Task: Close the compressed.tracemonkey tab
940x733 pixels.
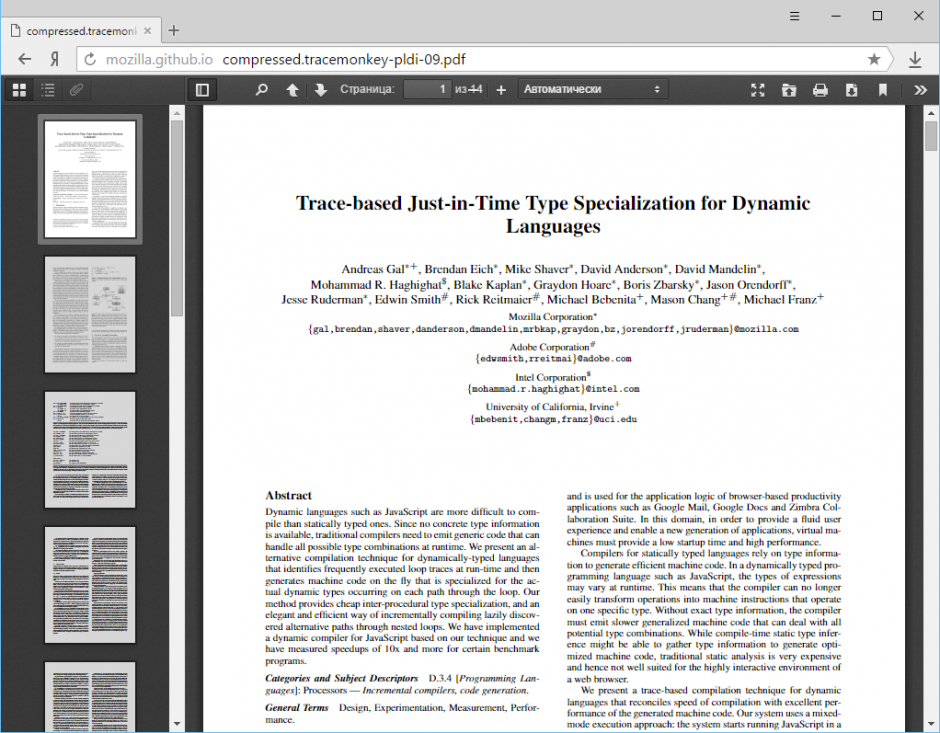Action: 147,31
